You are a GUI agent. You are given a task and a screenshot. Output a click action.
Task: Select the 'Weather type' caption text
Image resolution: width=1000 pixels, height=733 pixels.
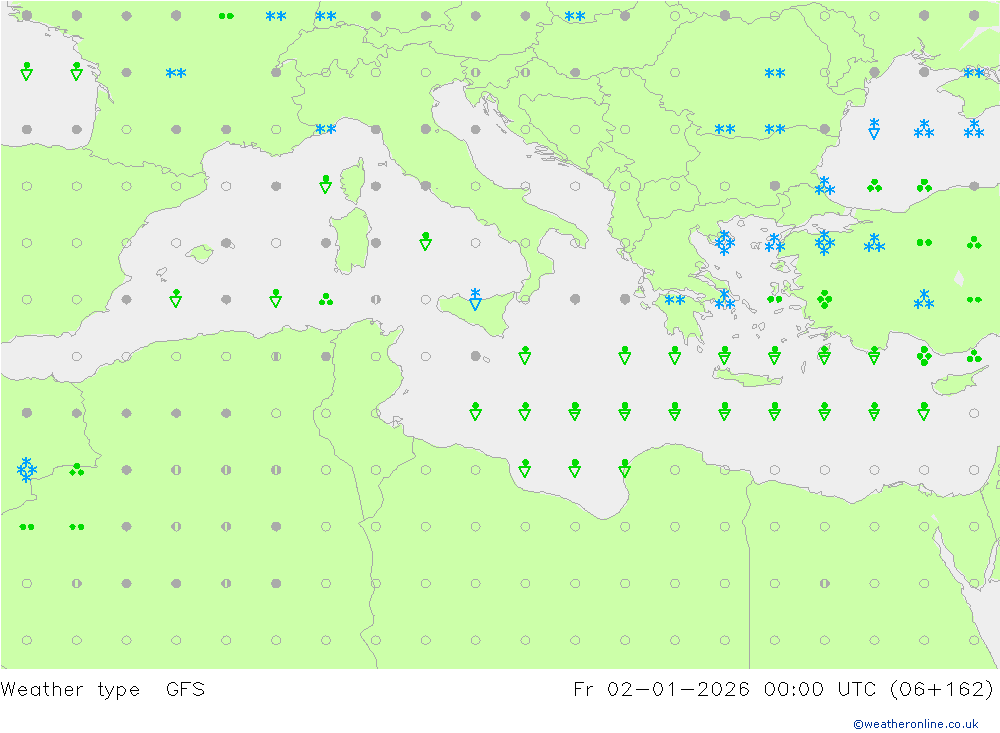70,690
